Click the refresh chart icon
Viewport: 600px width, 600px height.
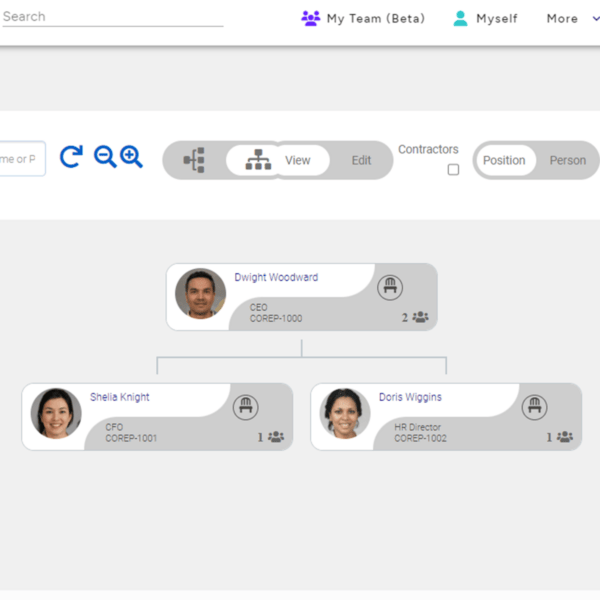(71, 157)
